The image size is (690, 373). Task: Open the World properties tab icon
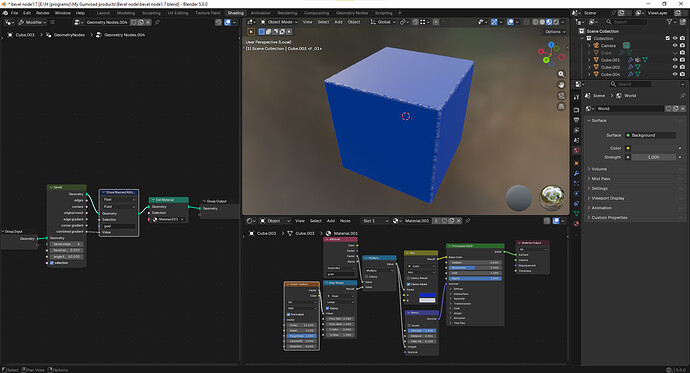(x=576, y=150)
